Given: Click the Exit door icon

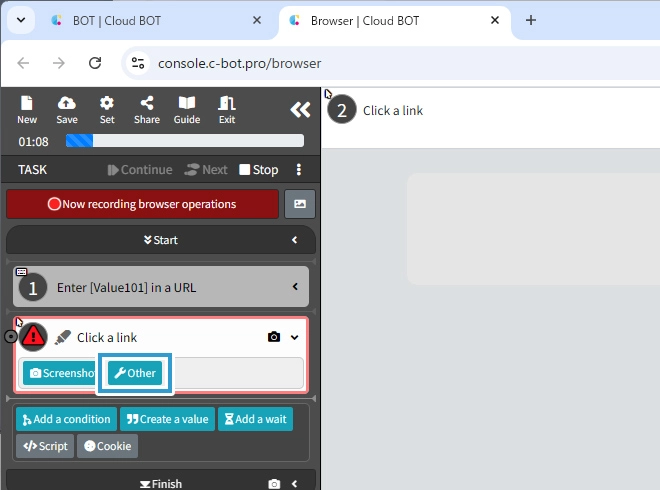Looking at the screenshot, I should click(x=227, y=109).
